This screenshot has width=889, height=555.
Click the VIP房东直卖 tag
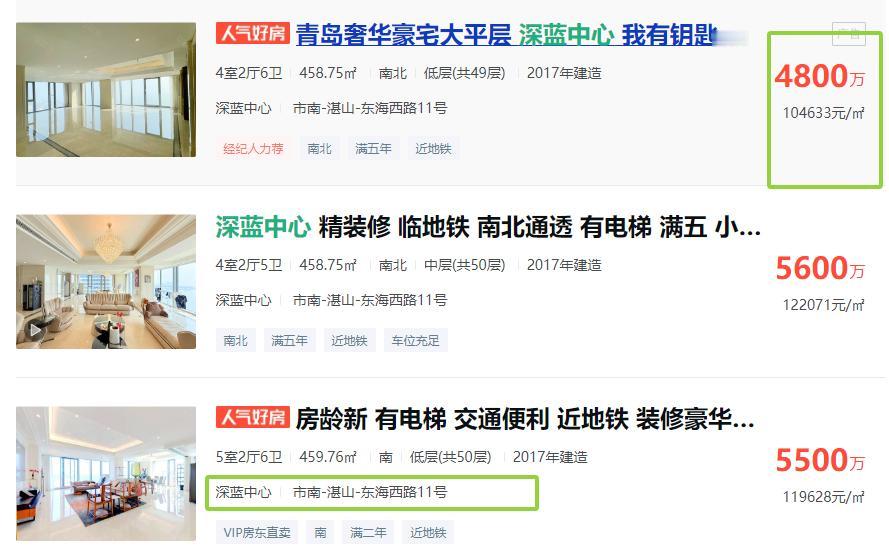[257, 533]
